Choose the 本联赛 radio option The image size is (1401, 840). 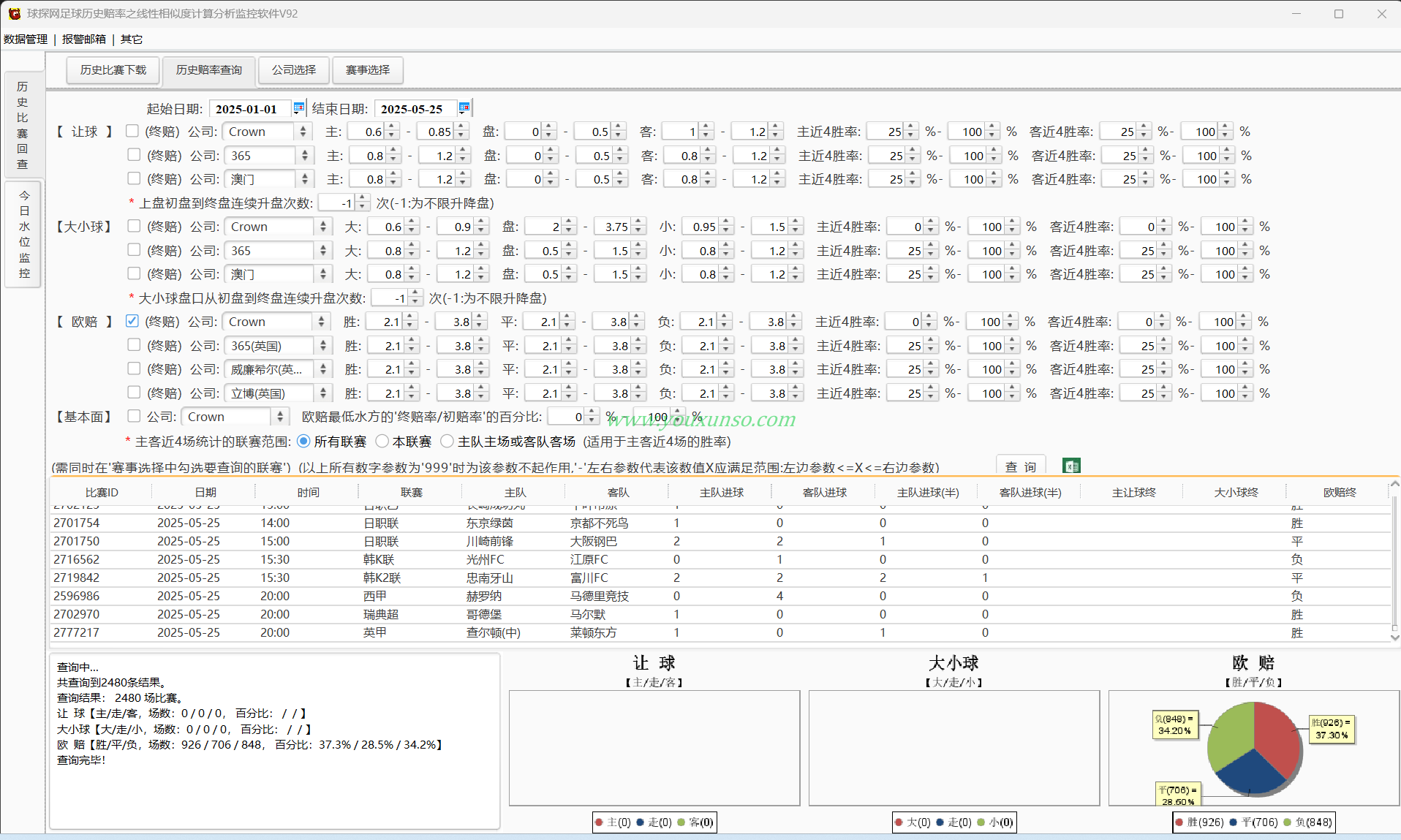point(382,441)
